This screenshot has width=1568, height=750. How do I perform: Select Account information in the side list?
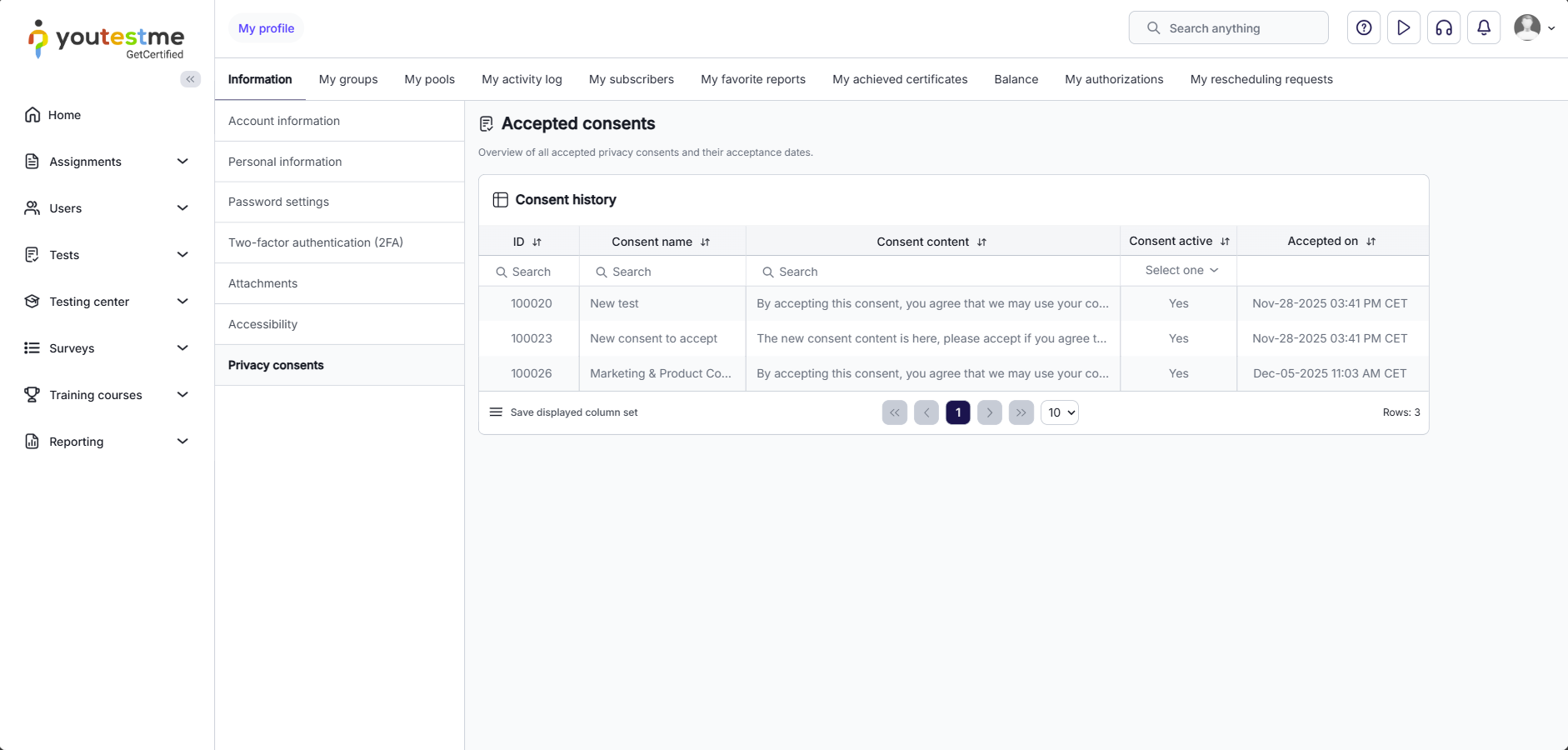click(340, 121)
